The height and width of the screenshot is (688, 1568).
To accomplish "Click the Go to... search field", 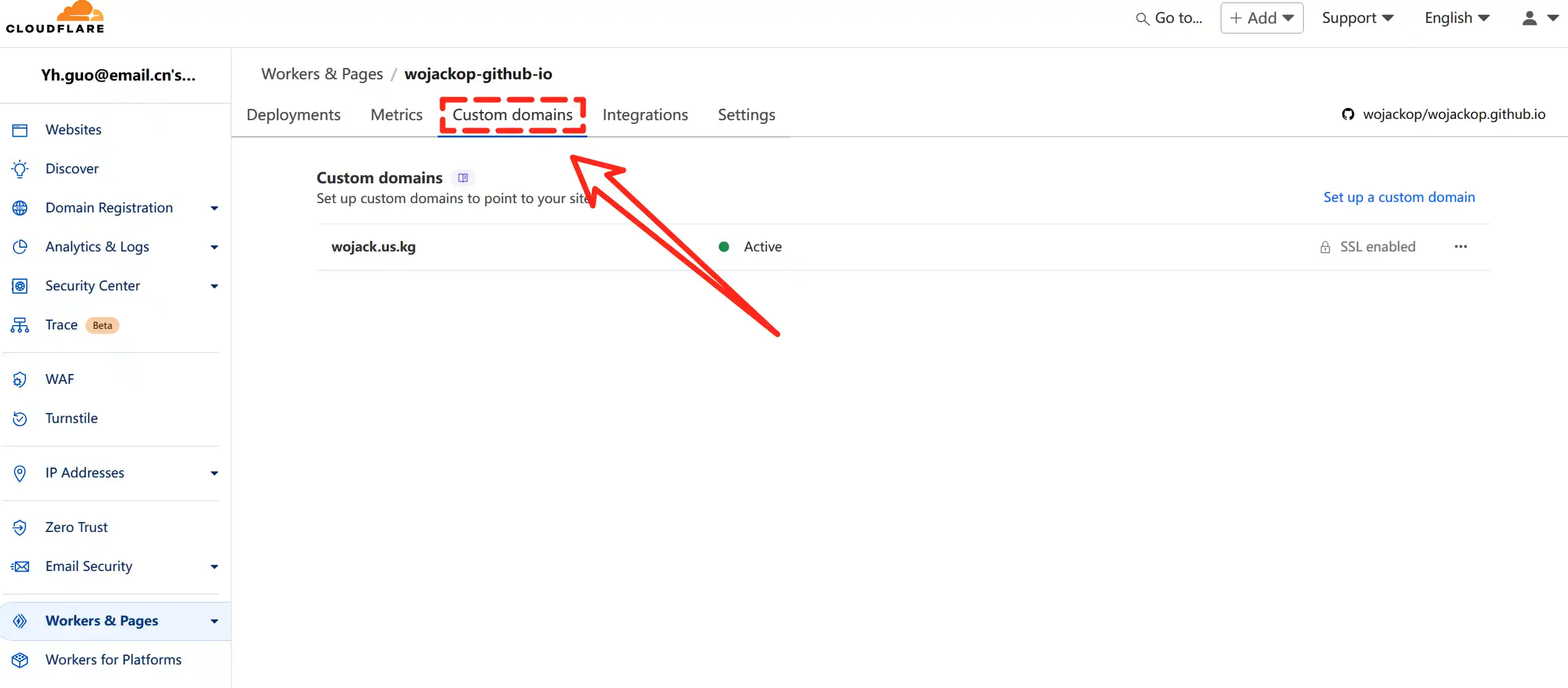I will coord(1170,18).
